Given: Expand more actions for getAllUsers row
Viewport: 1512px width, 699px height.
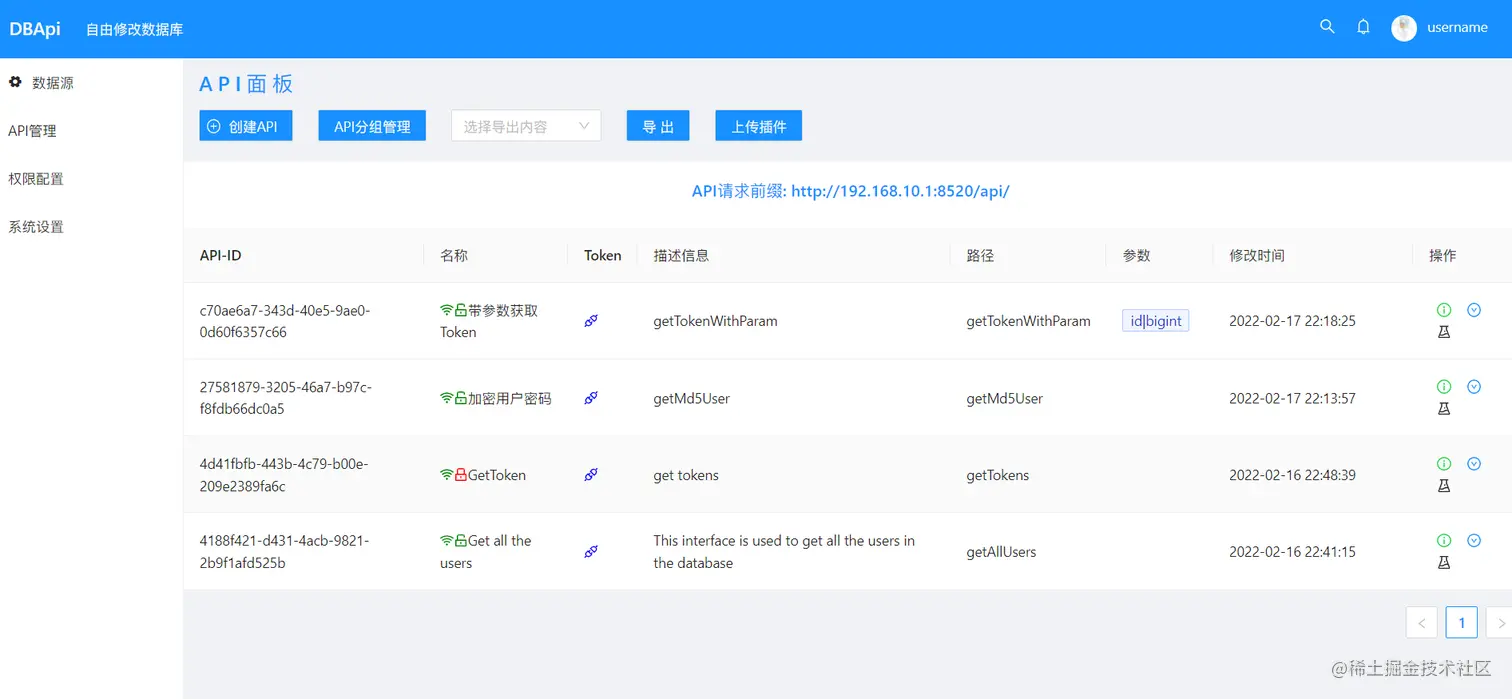Looking at the screenshot, I should (x=1474, y=541).
